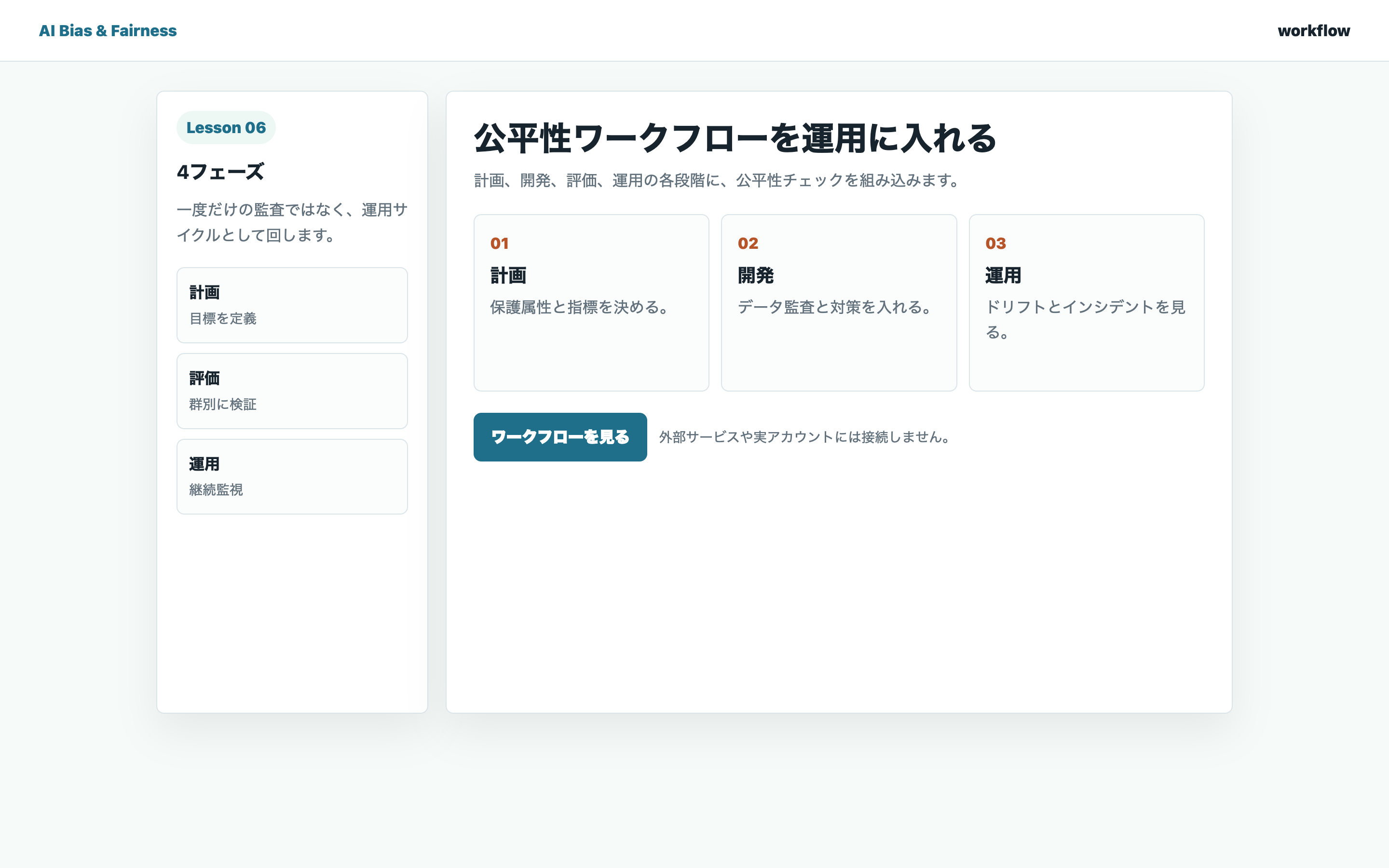
Task: Click the text ドリフトとインシデントを見る。
Action: (x=1085, y=320)
